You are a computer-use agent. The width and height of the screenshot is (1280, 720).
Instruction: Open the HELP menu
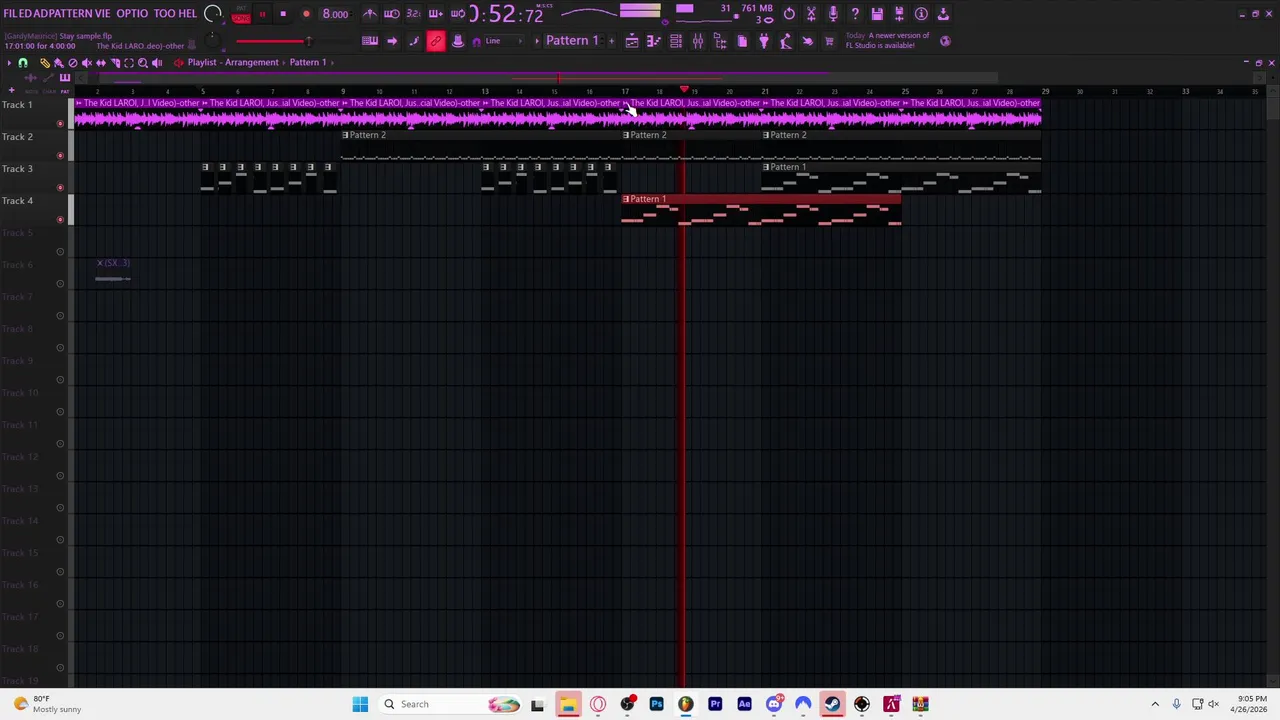tap(188, 14)
